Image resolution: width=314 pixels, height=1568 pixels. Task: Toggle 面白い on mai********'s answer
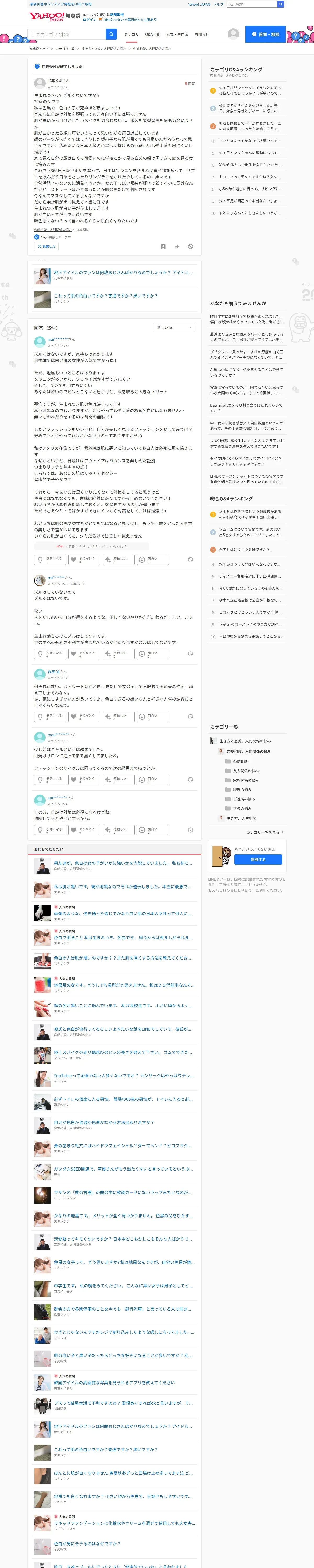click(x=153, y=560)
